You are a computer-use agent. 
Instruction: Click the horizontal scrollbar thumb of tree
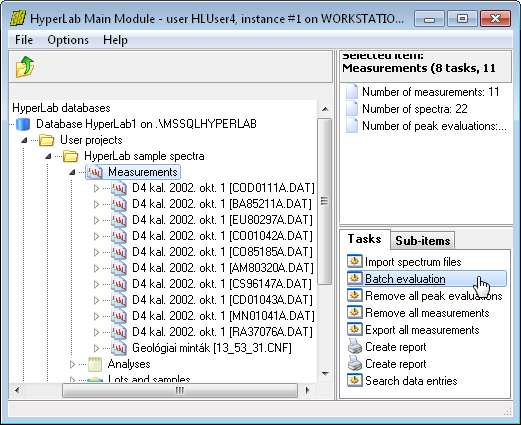coord(180,390)
